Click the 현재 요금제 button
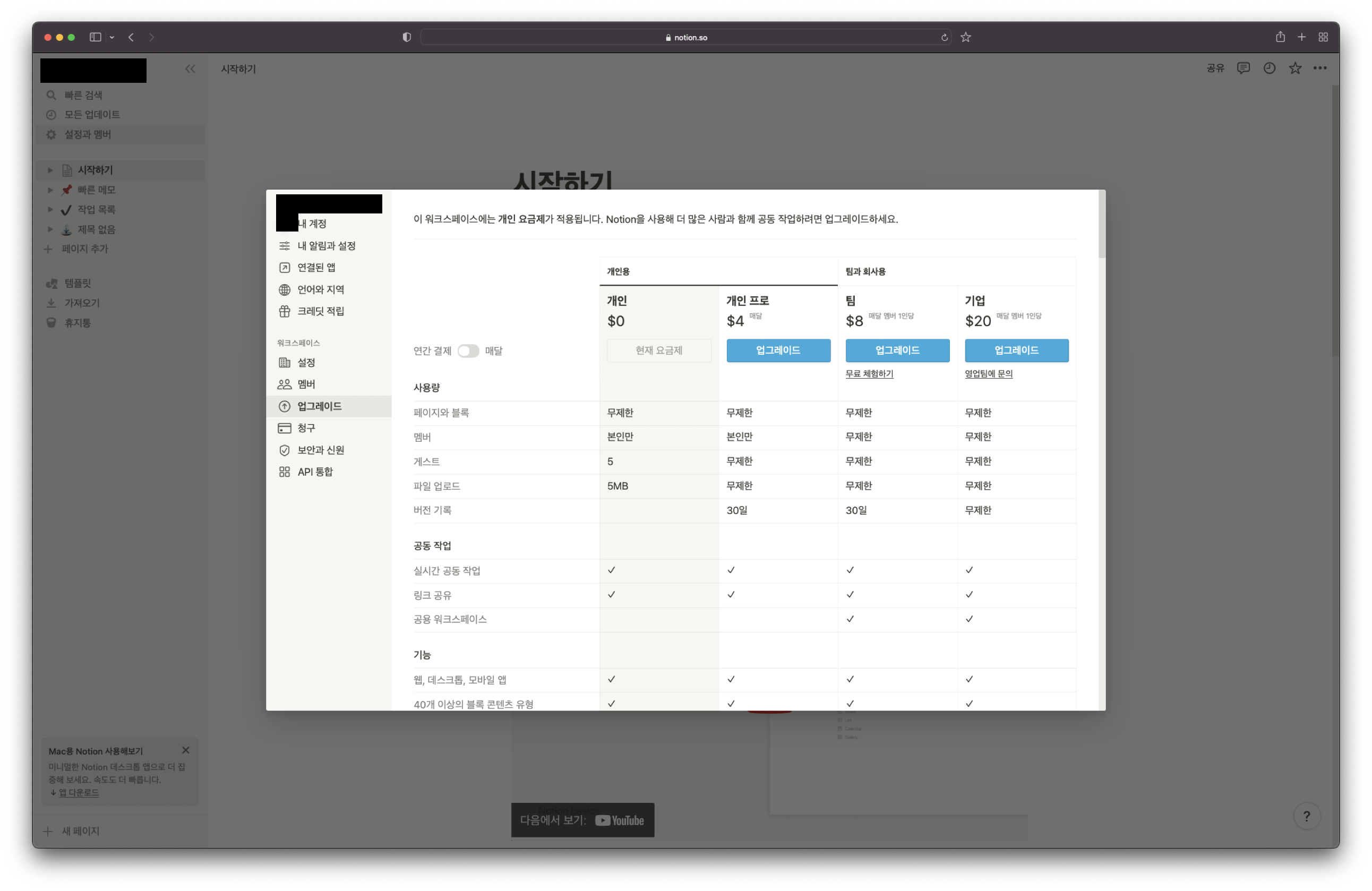Viewport: 1372px width, 891px height. (659, 350)
